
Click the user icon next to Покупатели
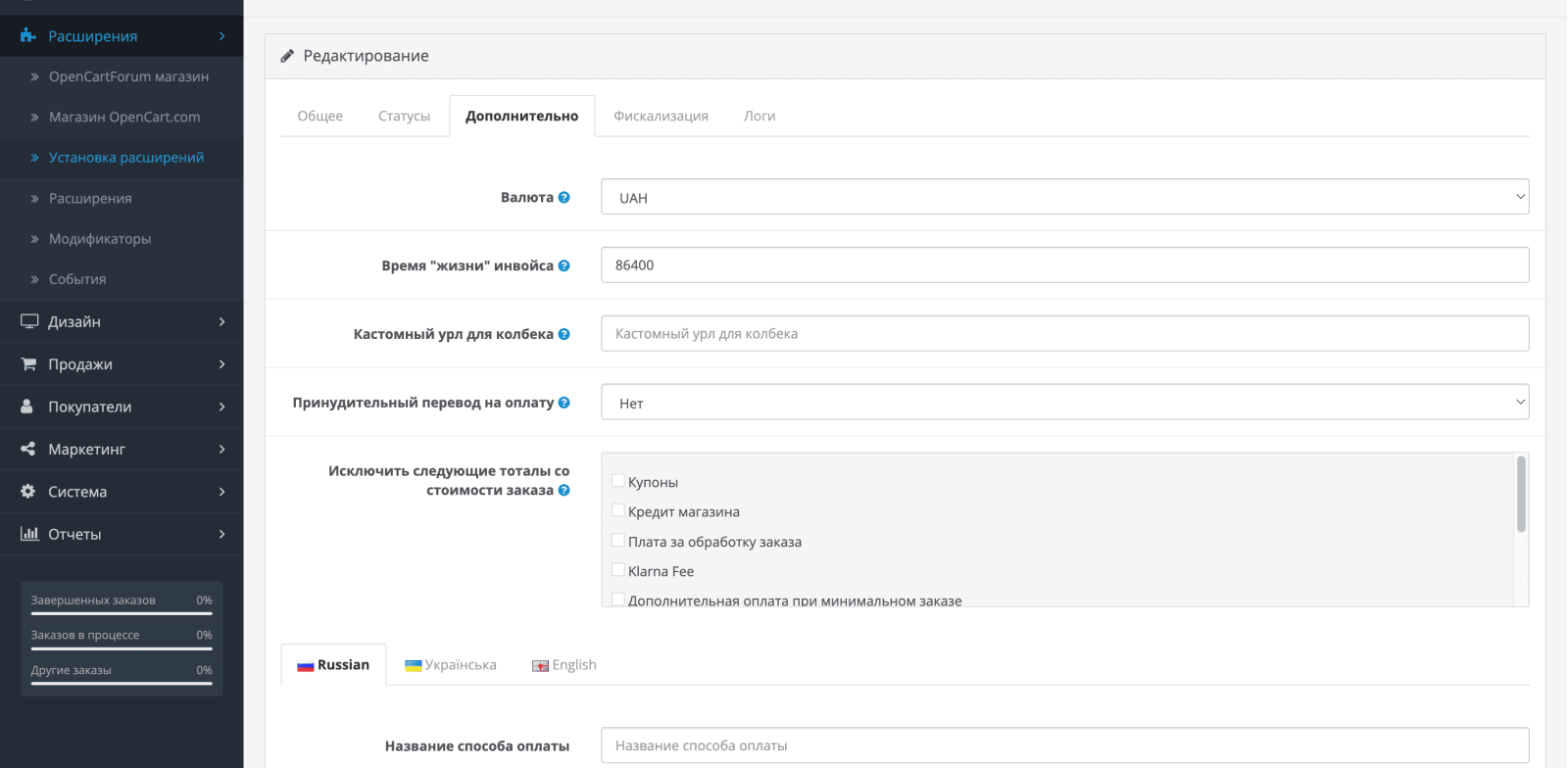point(27,407)
